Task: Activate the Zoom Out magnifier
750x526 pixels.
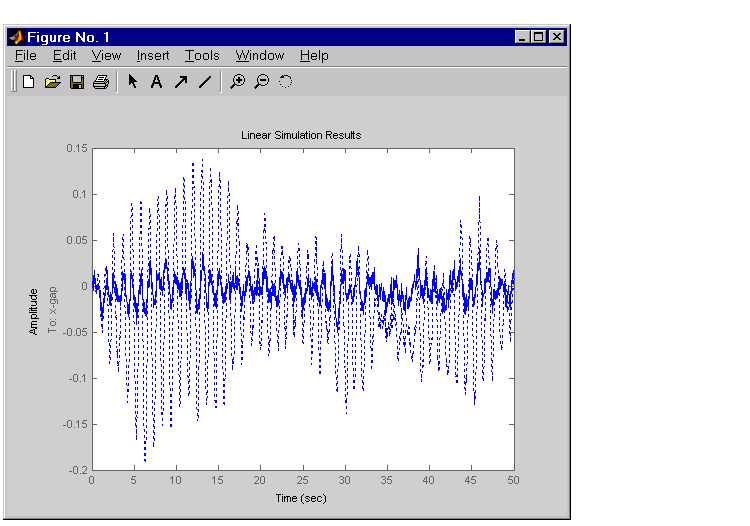Action: point(262,82)
